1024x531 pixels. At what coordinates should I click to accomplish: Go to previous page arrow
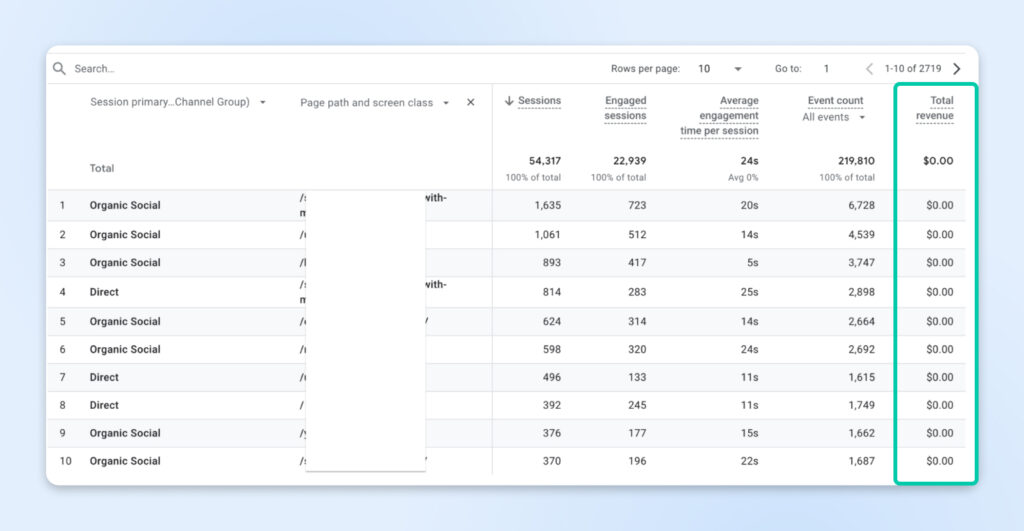869,69
